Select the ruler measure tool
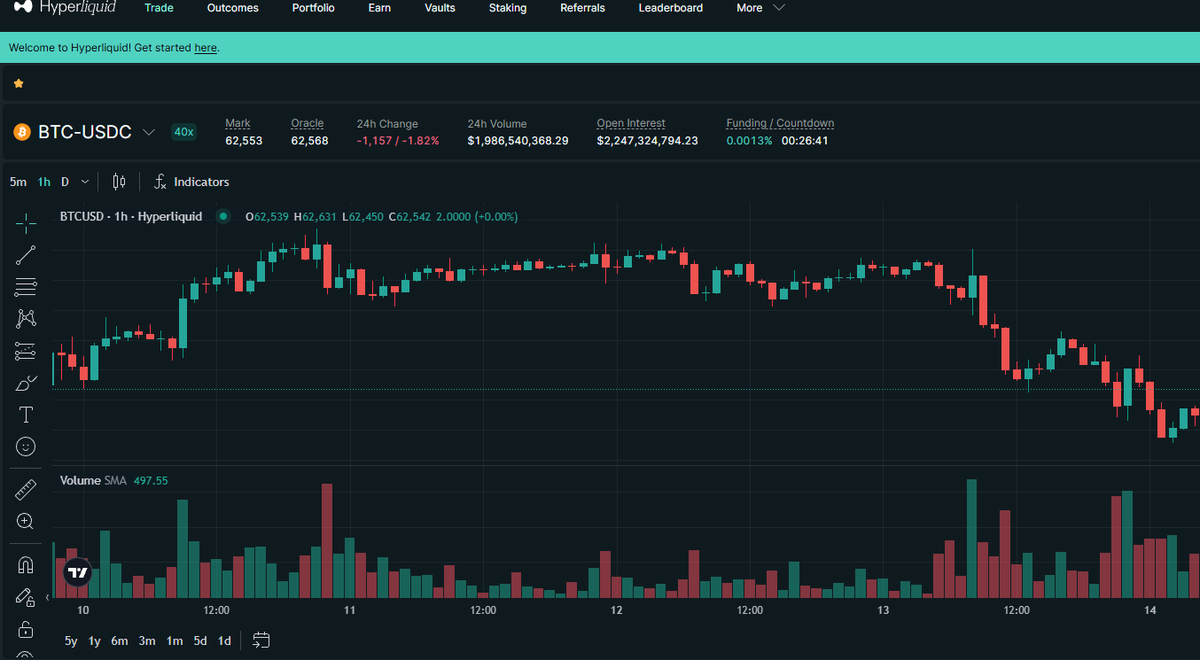Screen dimensions: 1200x660 pos(26,490)
